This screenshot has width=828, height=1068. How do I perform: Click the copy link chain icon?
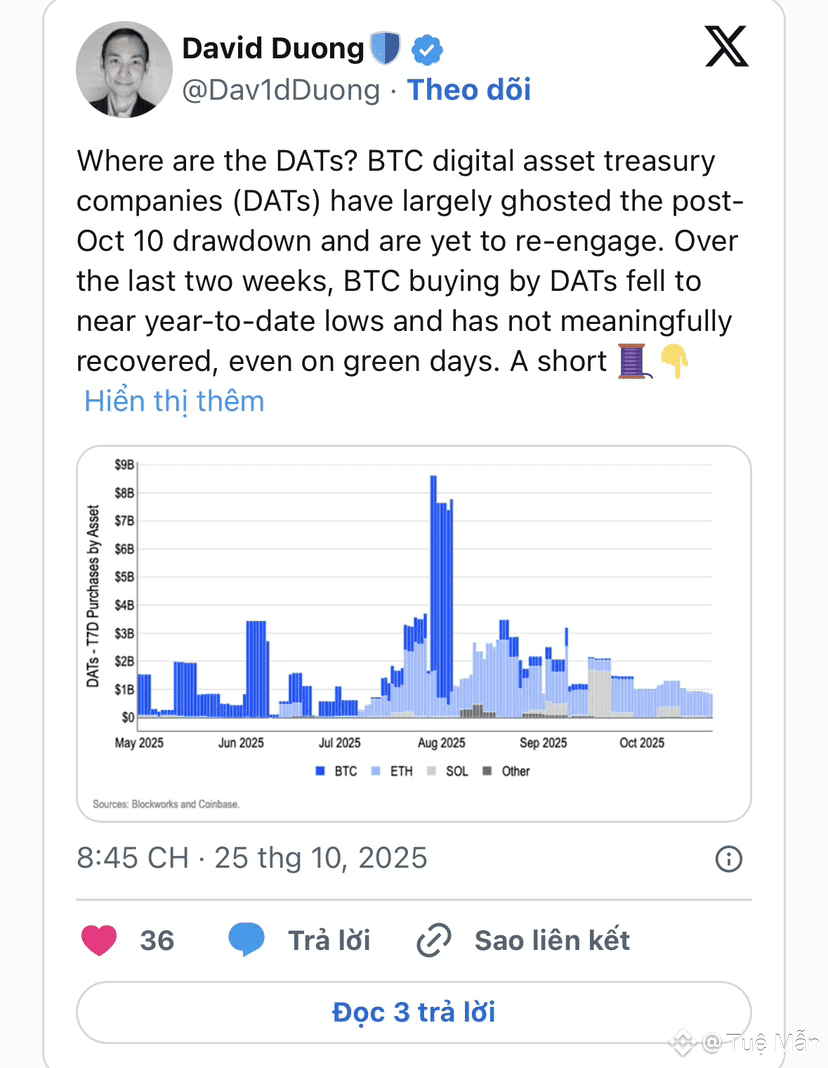(x=435, y=940)
